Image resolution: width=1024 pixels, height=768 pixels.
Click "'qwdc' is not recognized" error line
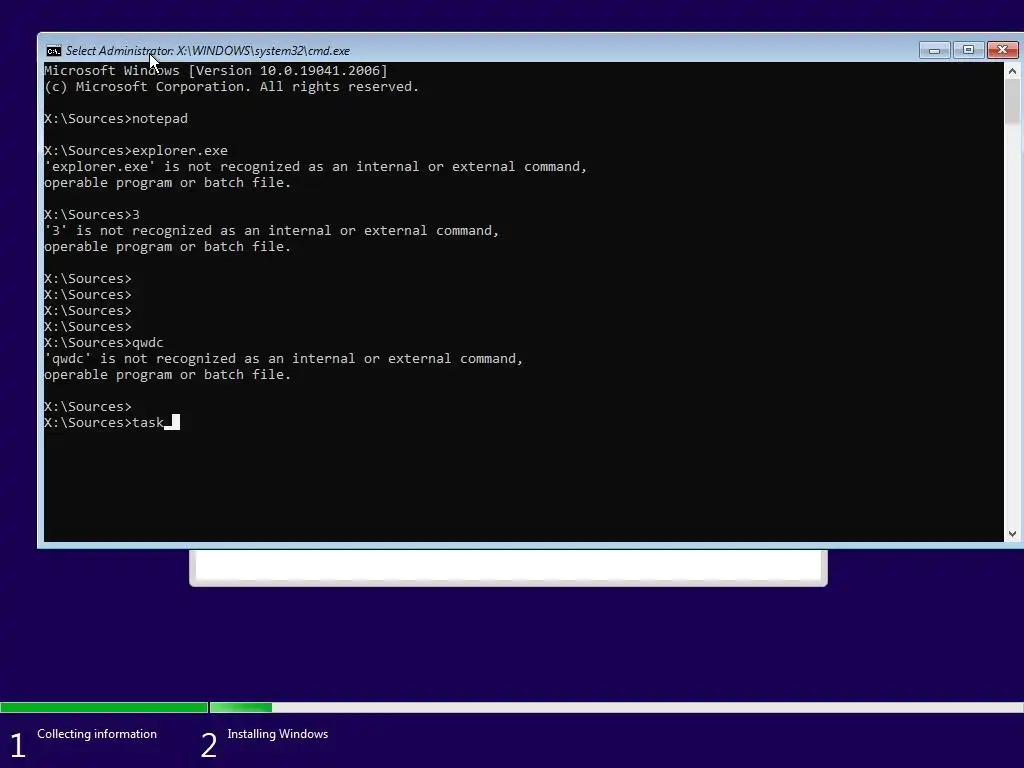tap(283, 359)
